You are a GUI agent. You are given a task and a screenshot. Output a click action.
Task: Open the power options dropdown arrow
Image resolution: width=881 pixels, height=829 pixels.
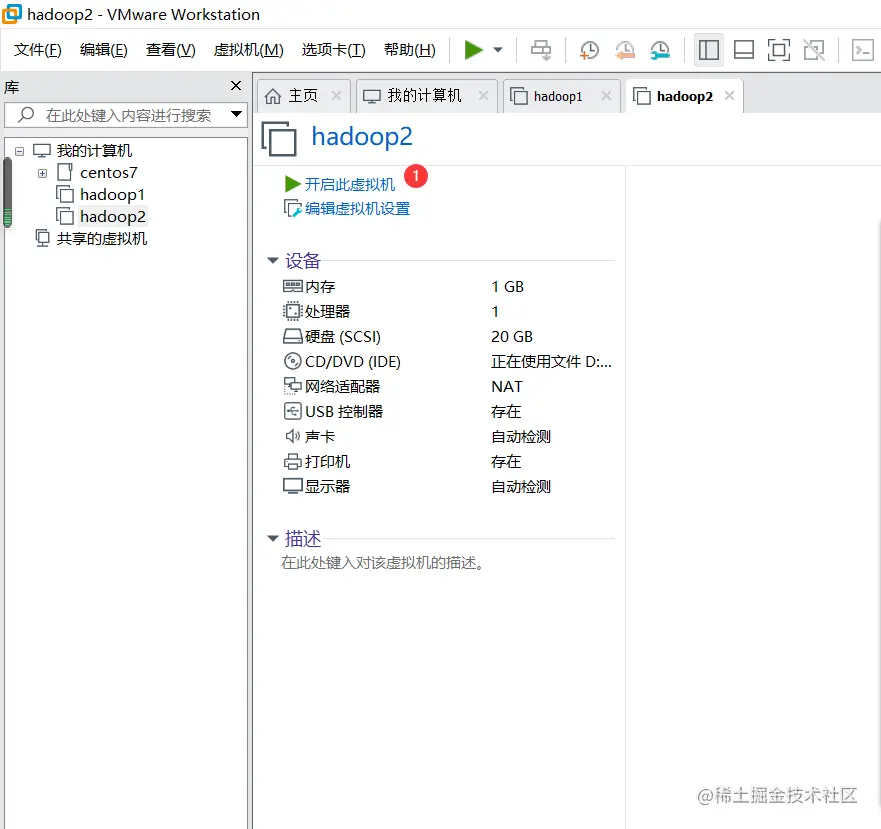498,50
